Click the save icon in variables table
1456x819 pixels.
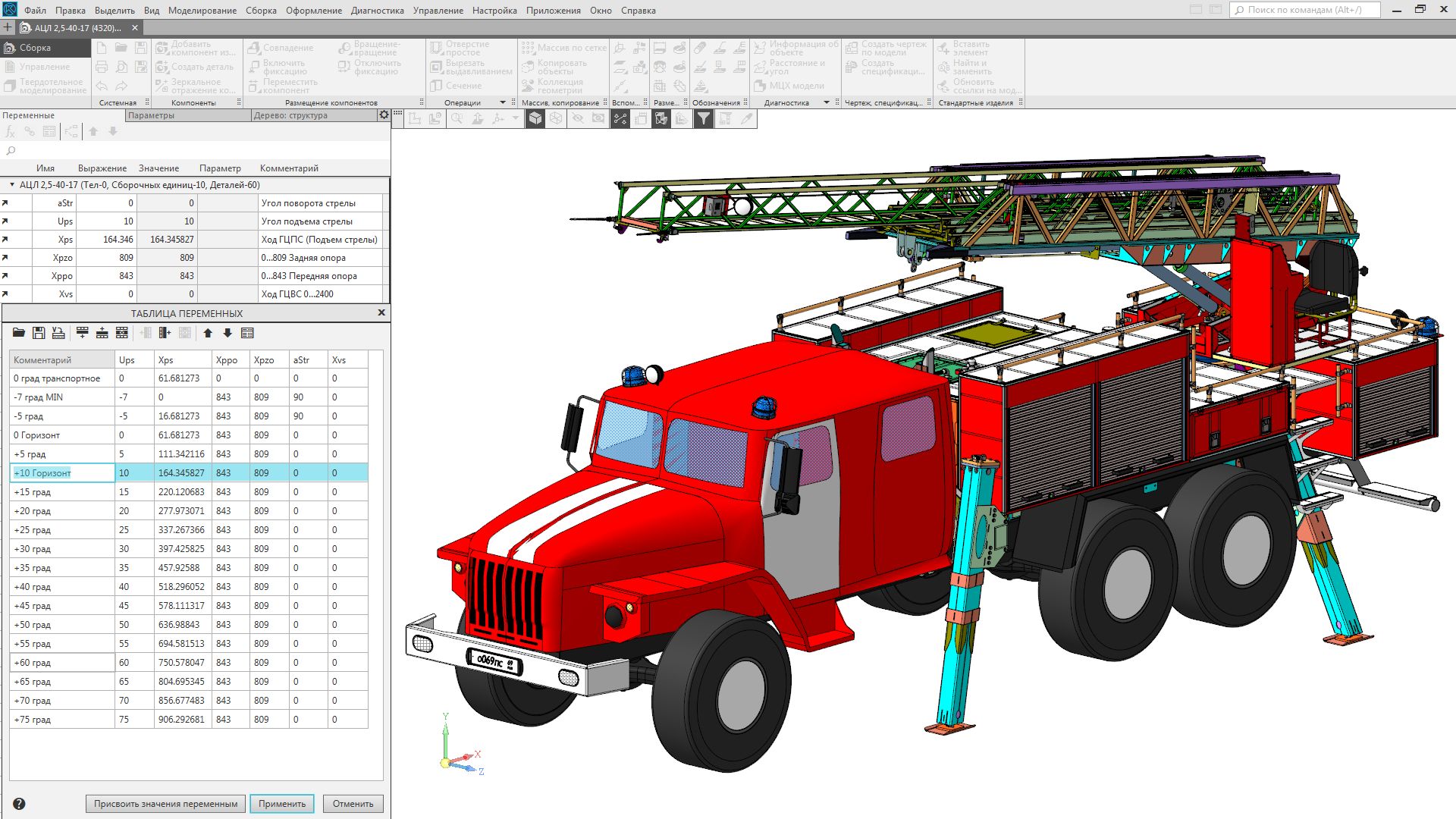tap(39, 333)
